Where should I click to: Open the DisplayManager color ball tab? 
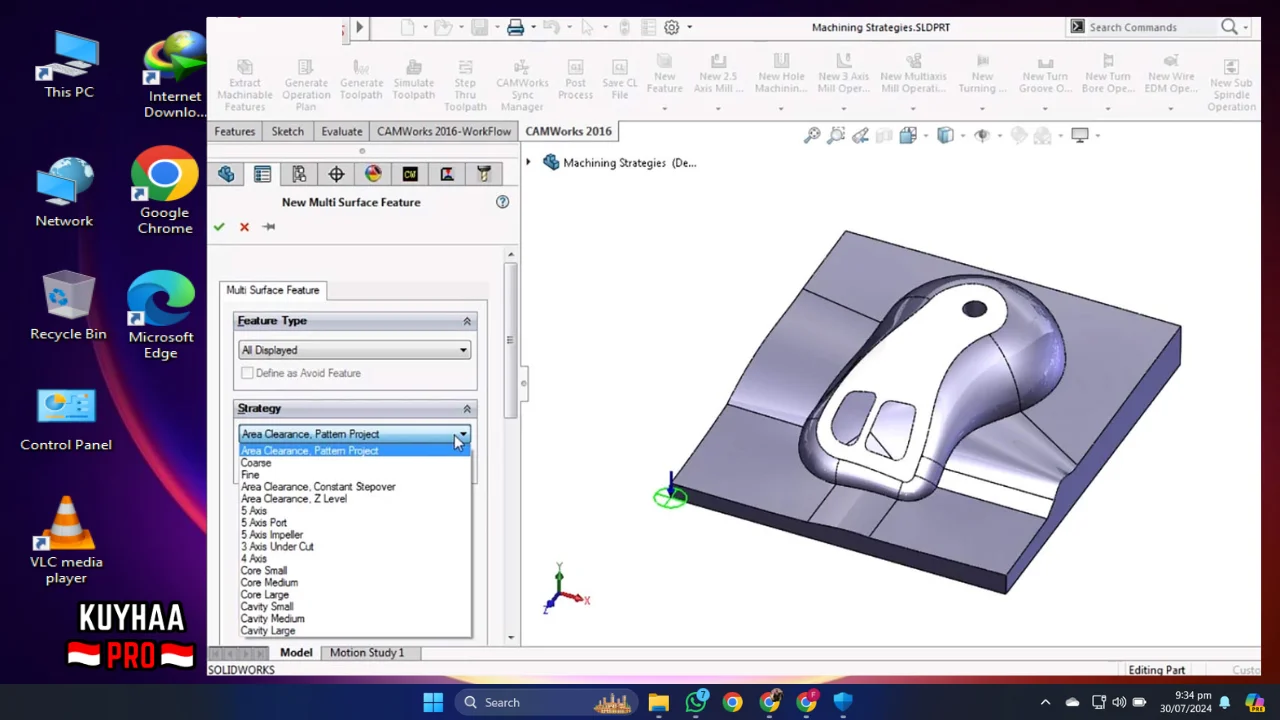pyautogui.click(x=373, y=174)
